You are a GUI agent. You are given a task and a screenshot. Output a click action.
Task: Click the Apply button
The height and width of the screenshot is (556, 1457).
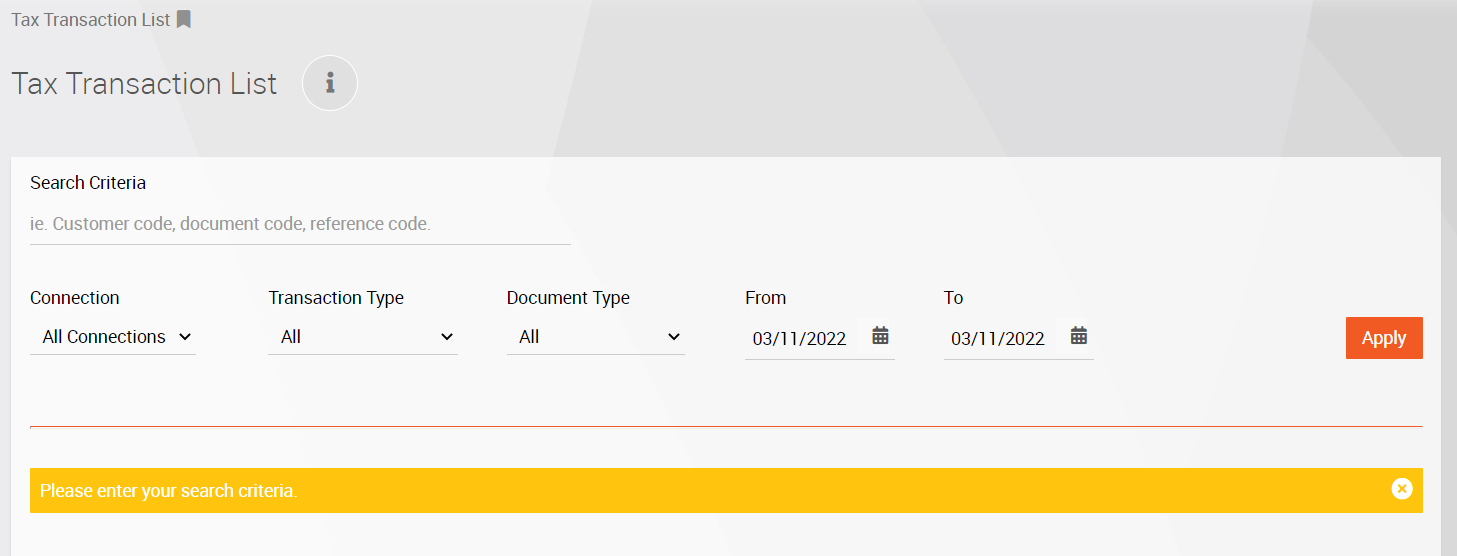(1384, 338)
